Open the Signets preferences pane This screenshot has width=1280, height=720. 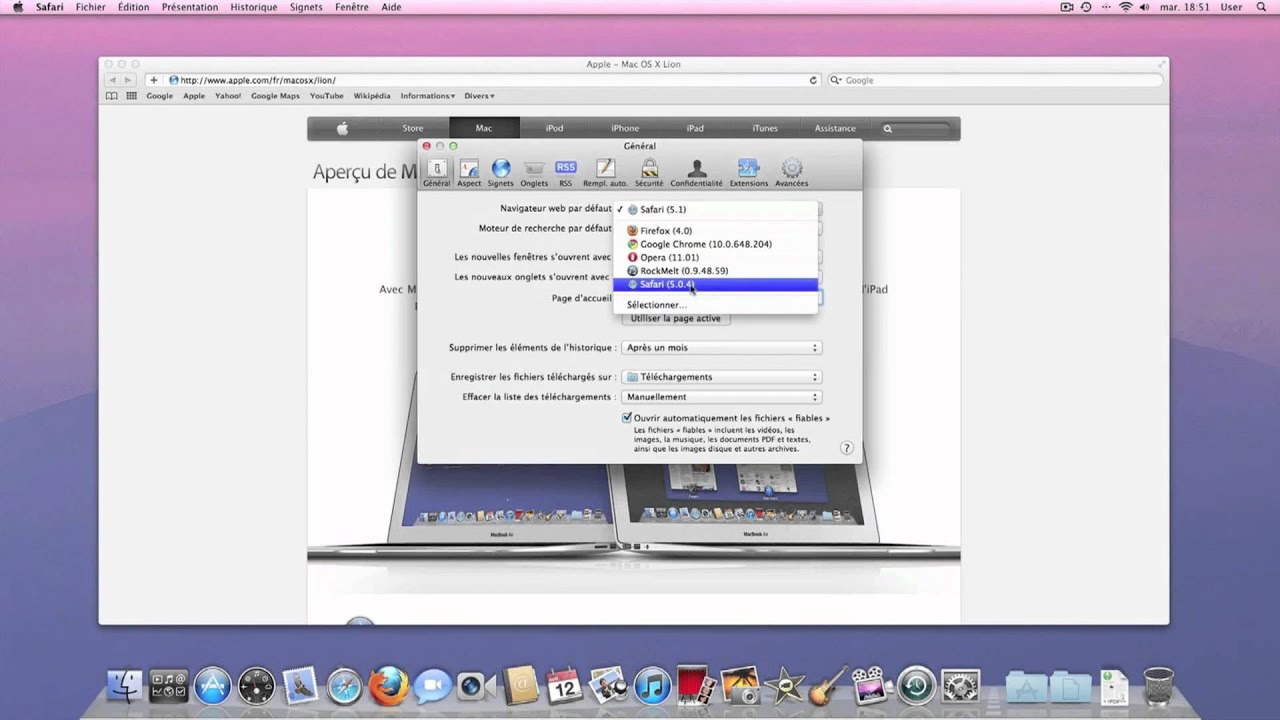coord(501,172)
